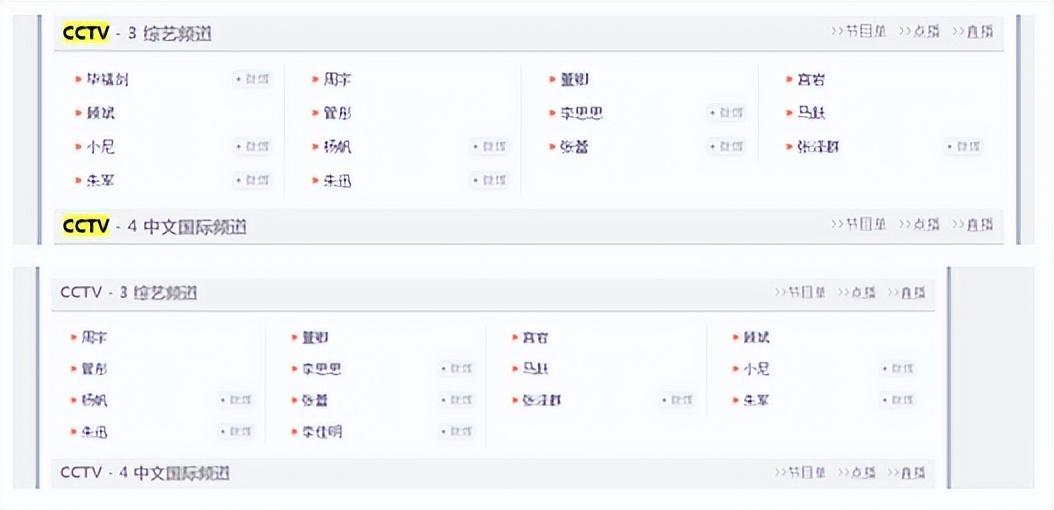Click button beside 杨帆 in lower list
1054x510 pixels.
click(236, 400)
